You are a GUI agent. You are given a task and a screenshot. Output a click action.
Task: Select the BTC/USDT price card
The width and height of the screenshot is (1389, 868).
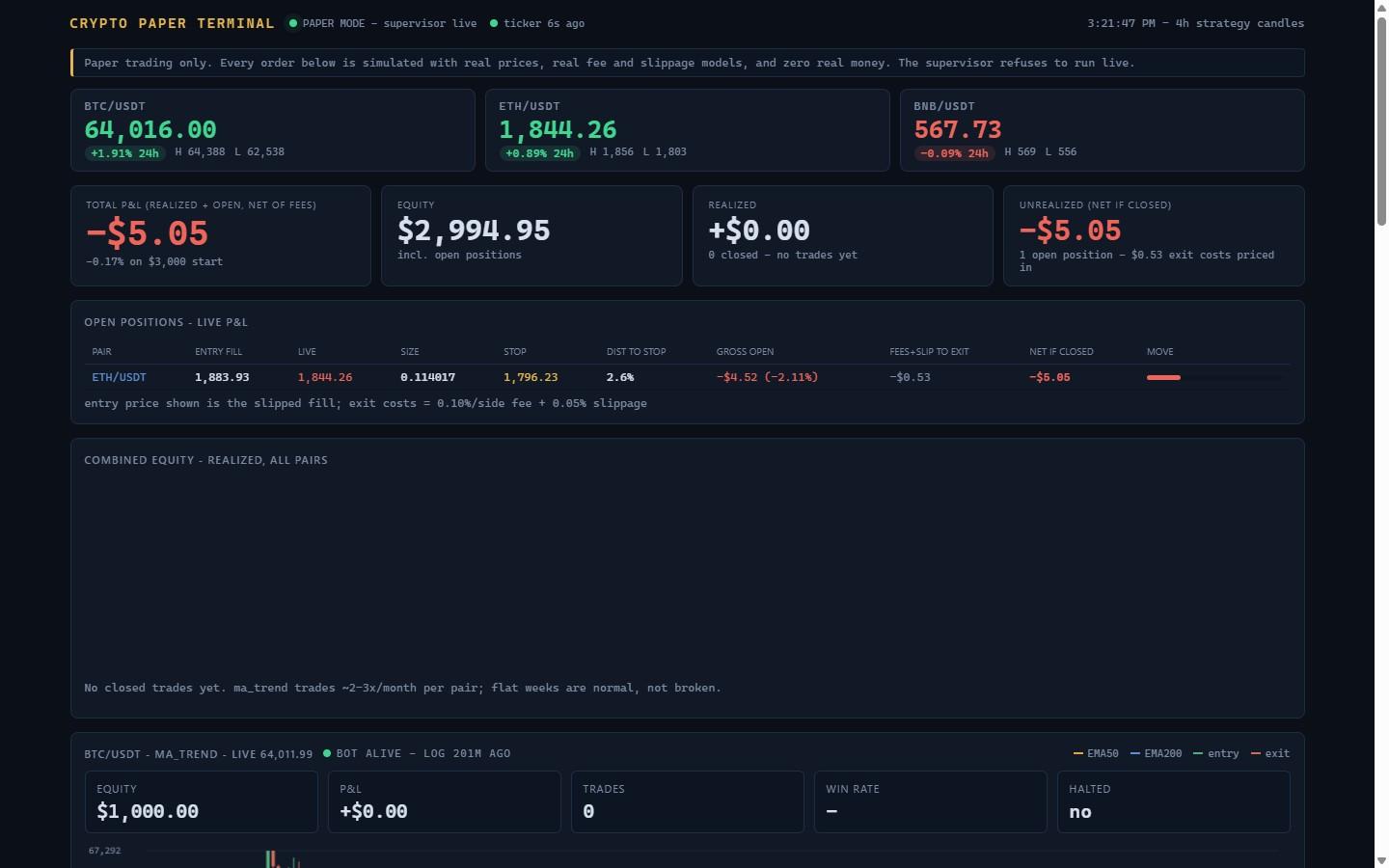(x=273, y=130)
